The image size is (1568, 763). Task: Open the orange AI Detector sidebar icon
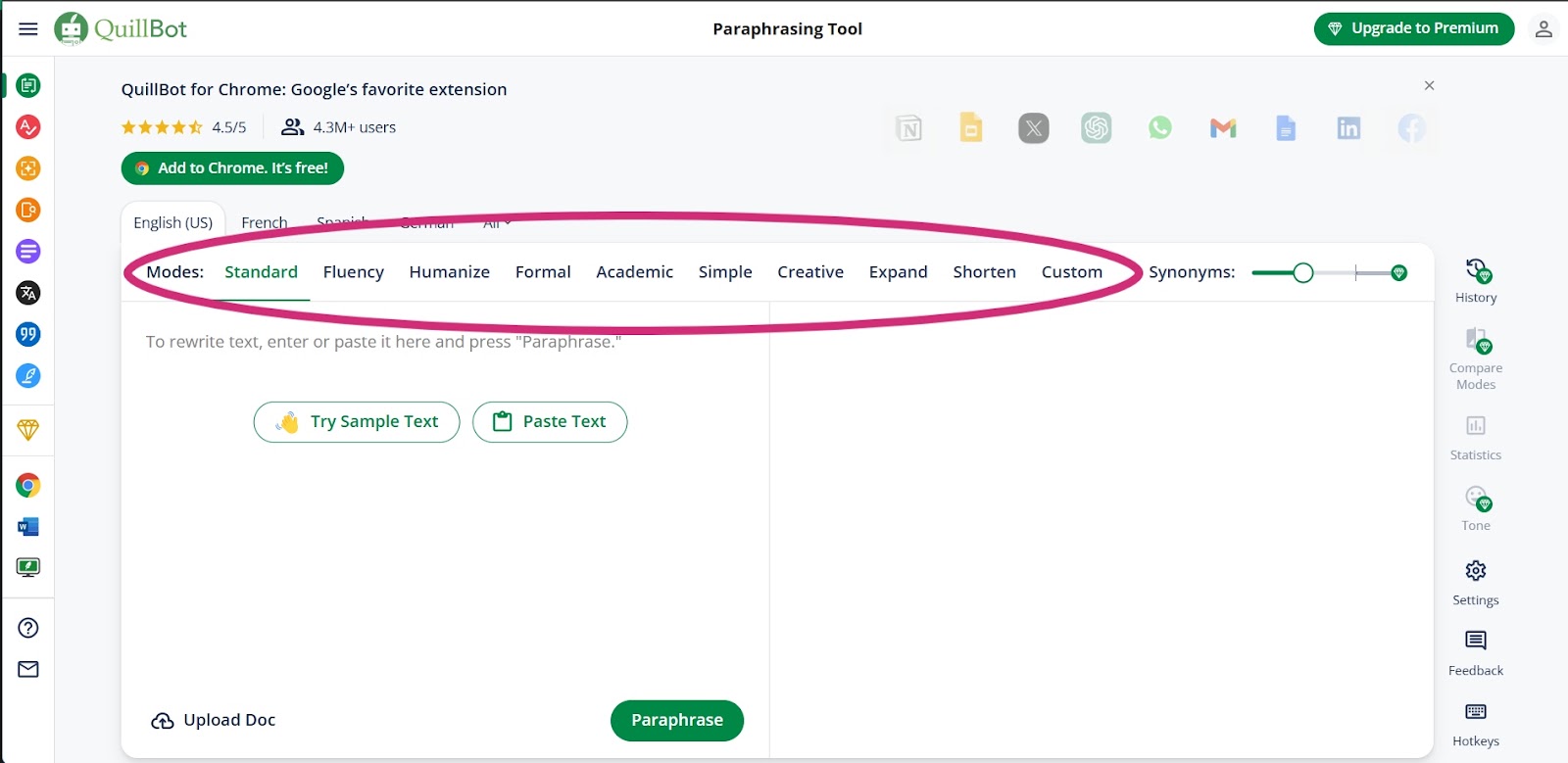(28, 168)
